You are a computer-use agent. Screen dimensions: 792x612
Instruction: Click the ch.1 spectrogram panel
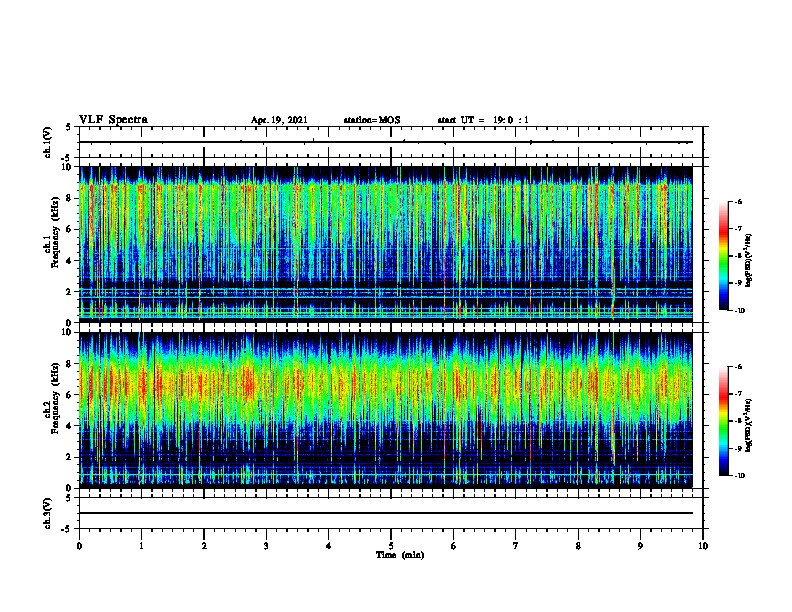click(x=386, y=244)
